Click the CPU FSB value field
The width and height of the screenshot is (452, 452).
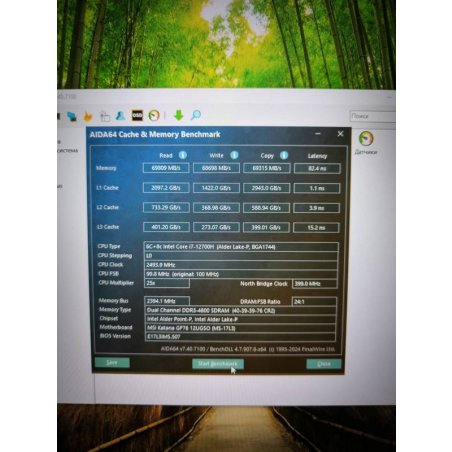241,274
